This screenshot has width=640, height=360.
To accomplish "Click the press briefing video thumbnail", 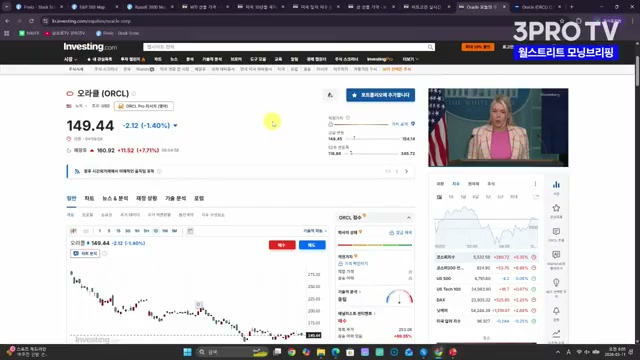I will [x=498, y=127].
